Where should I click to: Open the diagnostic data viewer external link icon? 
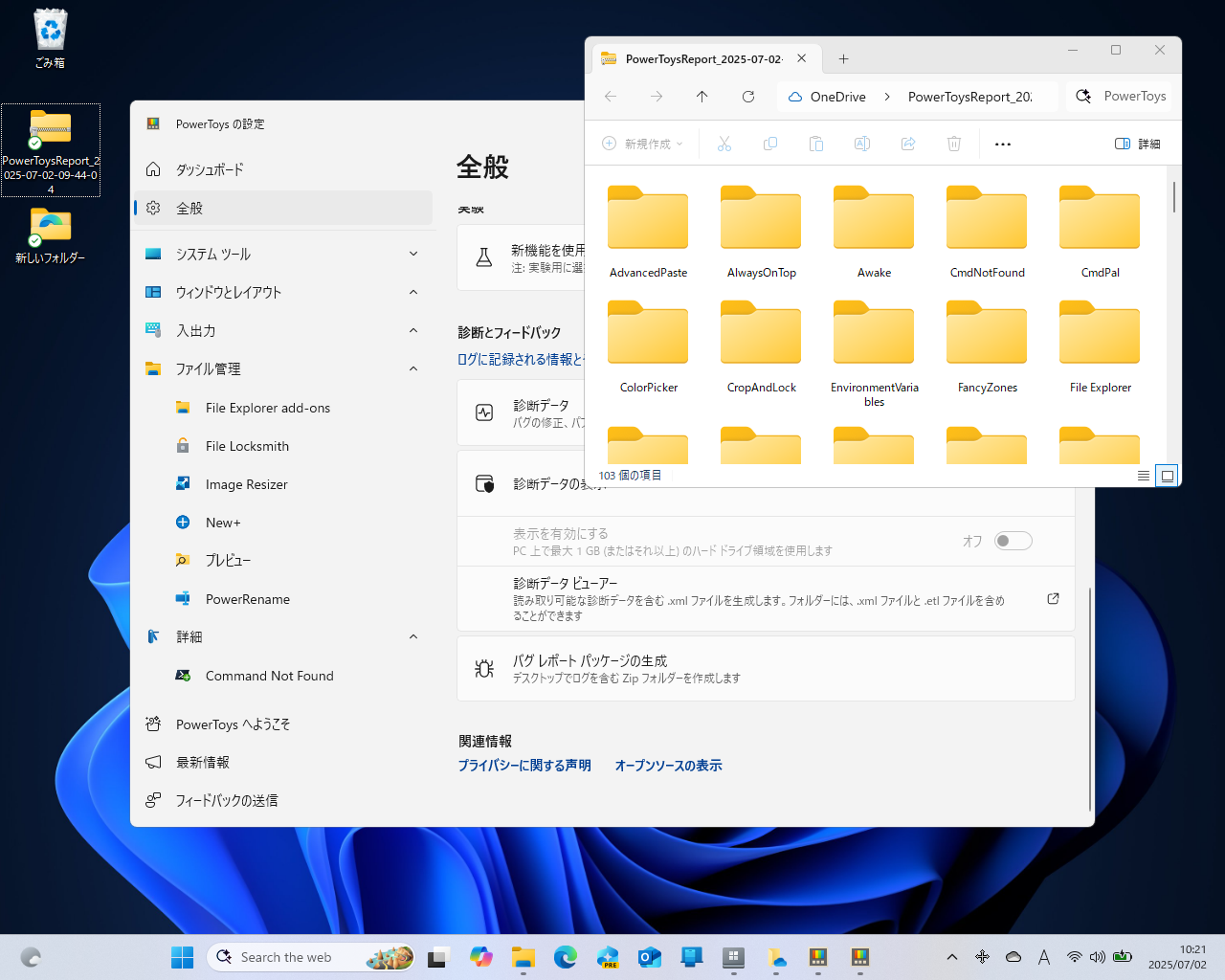(x=1053, y=597)
